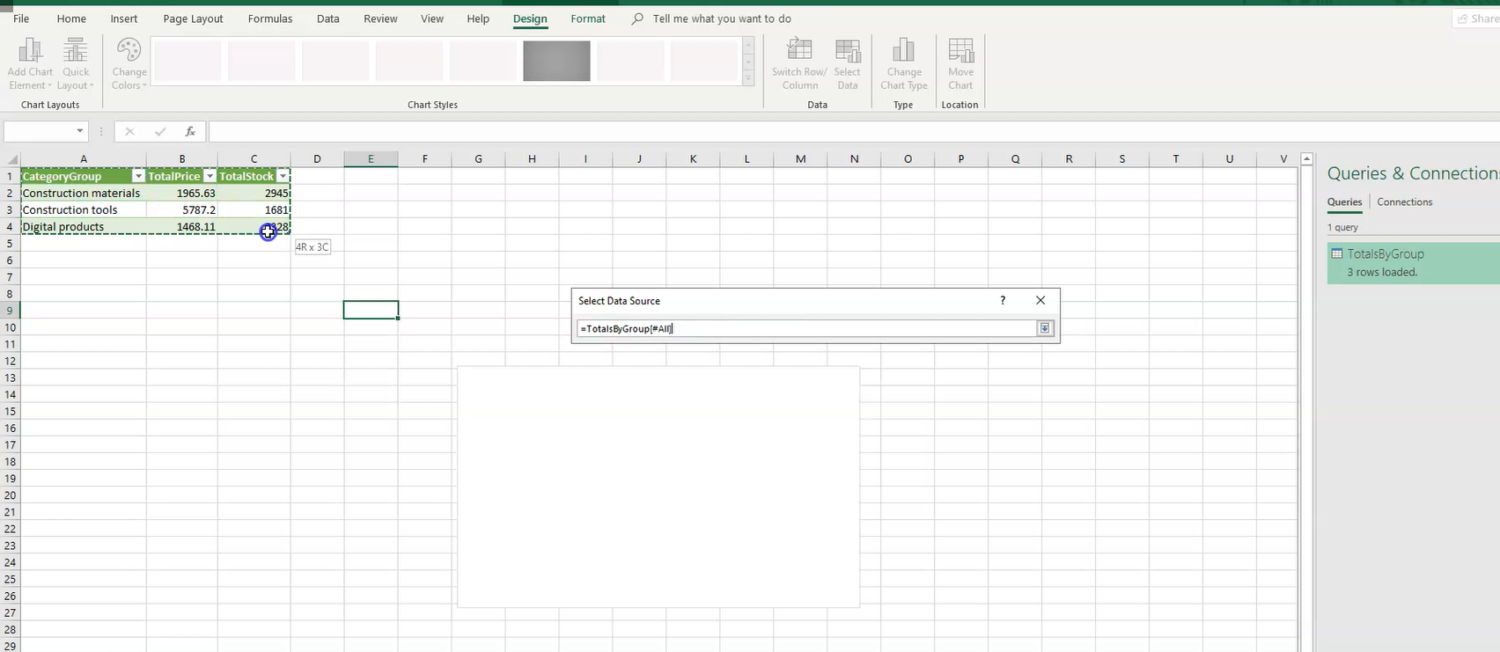Click the Select Data icon
The height and width of the screenshot is (652, 1500).
point(847,52)
